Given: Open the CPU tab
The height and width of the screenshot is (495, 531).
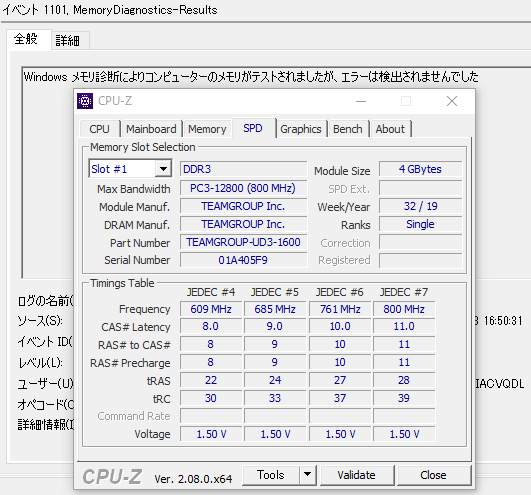Looking at the screenshot, I should (100, 129).
